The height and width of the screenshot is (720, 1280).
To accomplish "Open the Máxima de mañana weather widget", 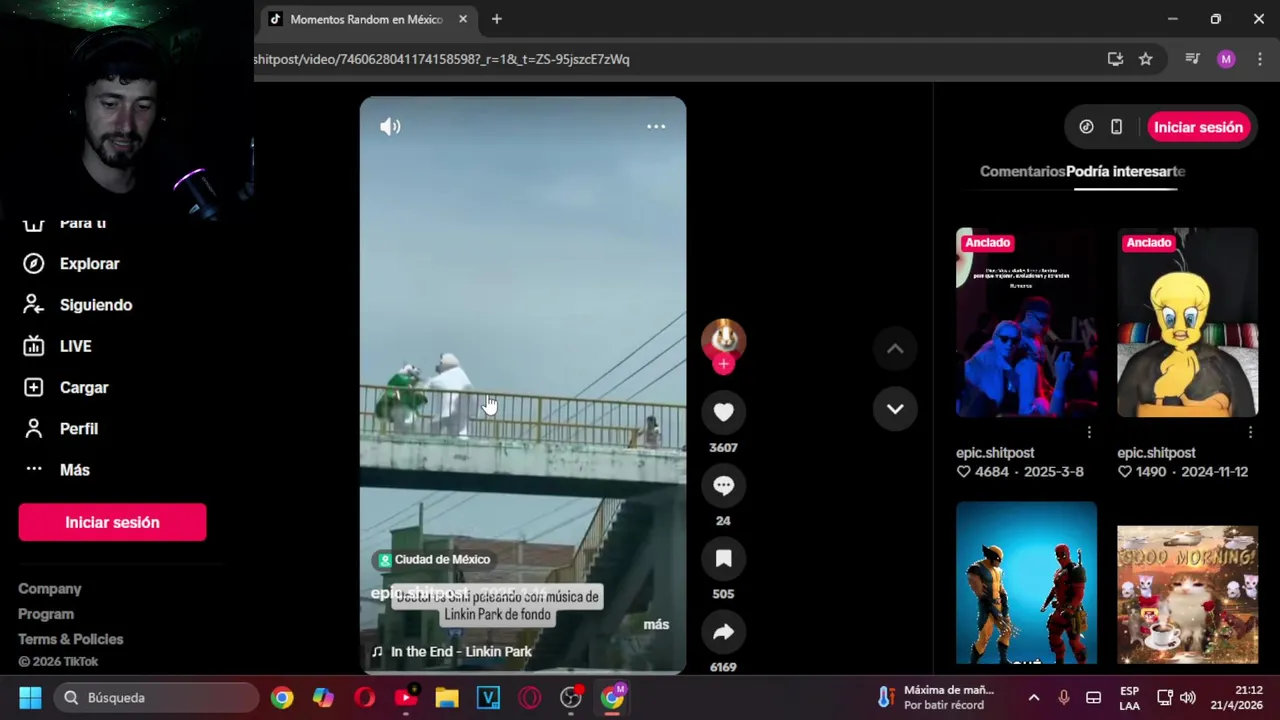I will pyautogui.click(x=935, y=698).
